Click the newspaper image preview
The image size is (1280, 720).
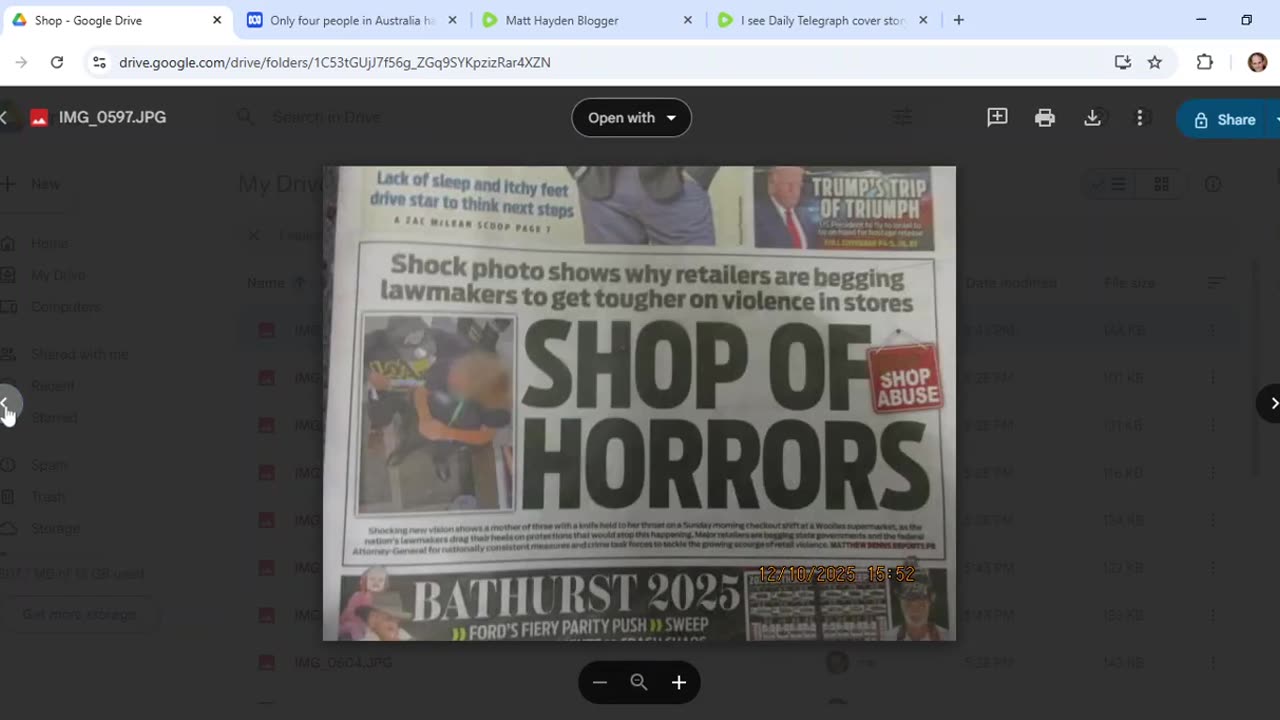639,403
